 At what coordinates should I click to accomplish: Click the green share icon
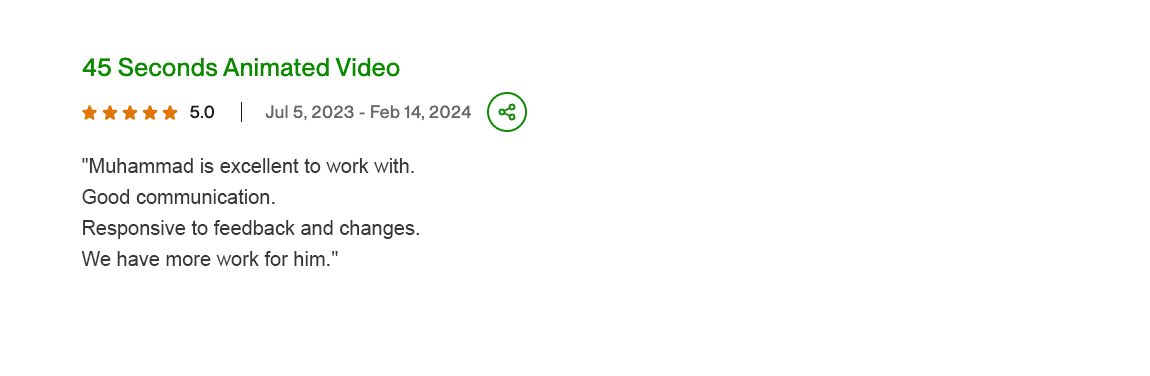507,112
